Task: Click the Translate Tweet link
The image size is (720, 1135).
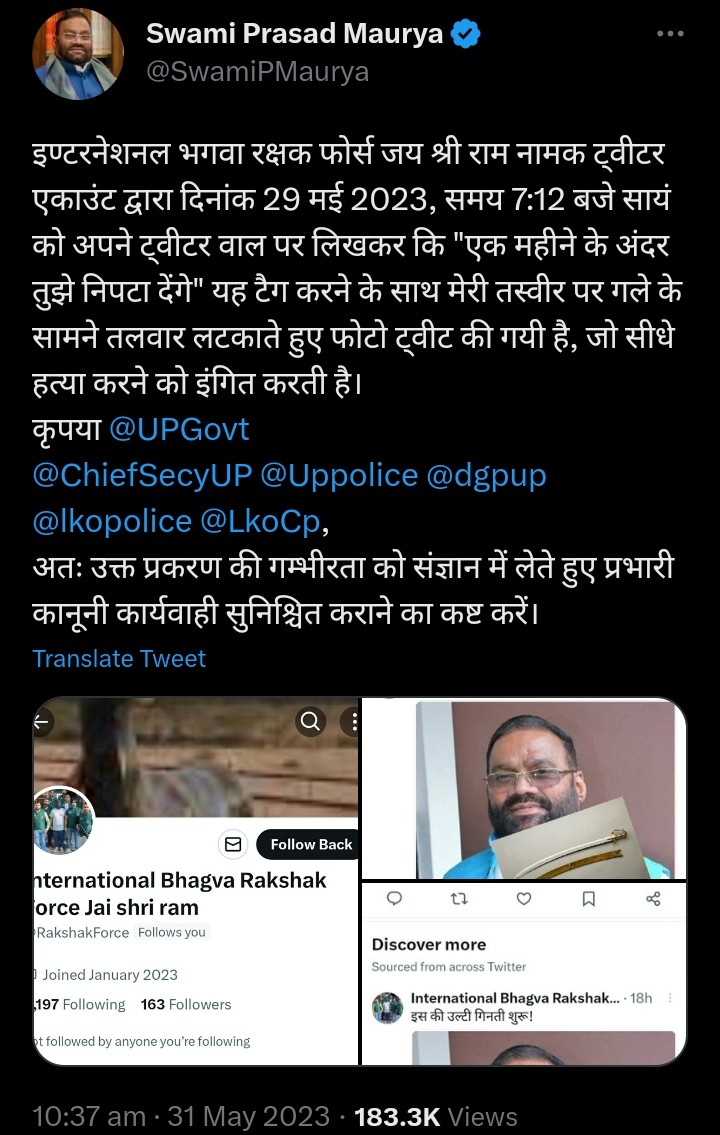Action: pos(119,658)
